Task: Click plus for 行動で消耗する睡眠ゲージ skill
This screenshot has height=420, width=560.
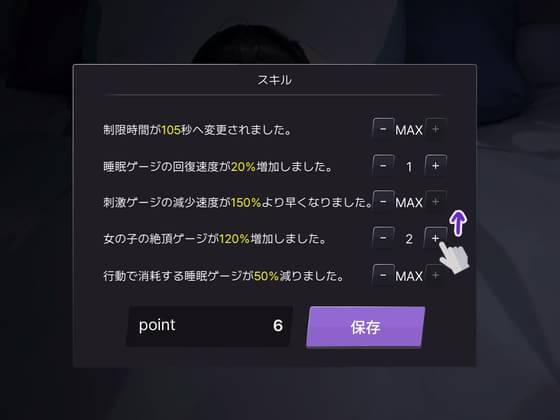Action: click(x=435, y=275)
